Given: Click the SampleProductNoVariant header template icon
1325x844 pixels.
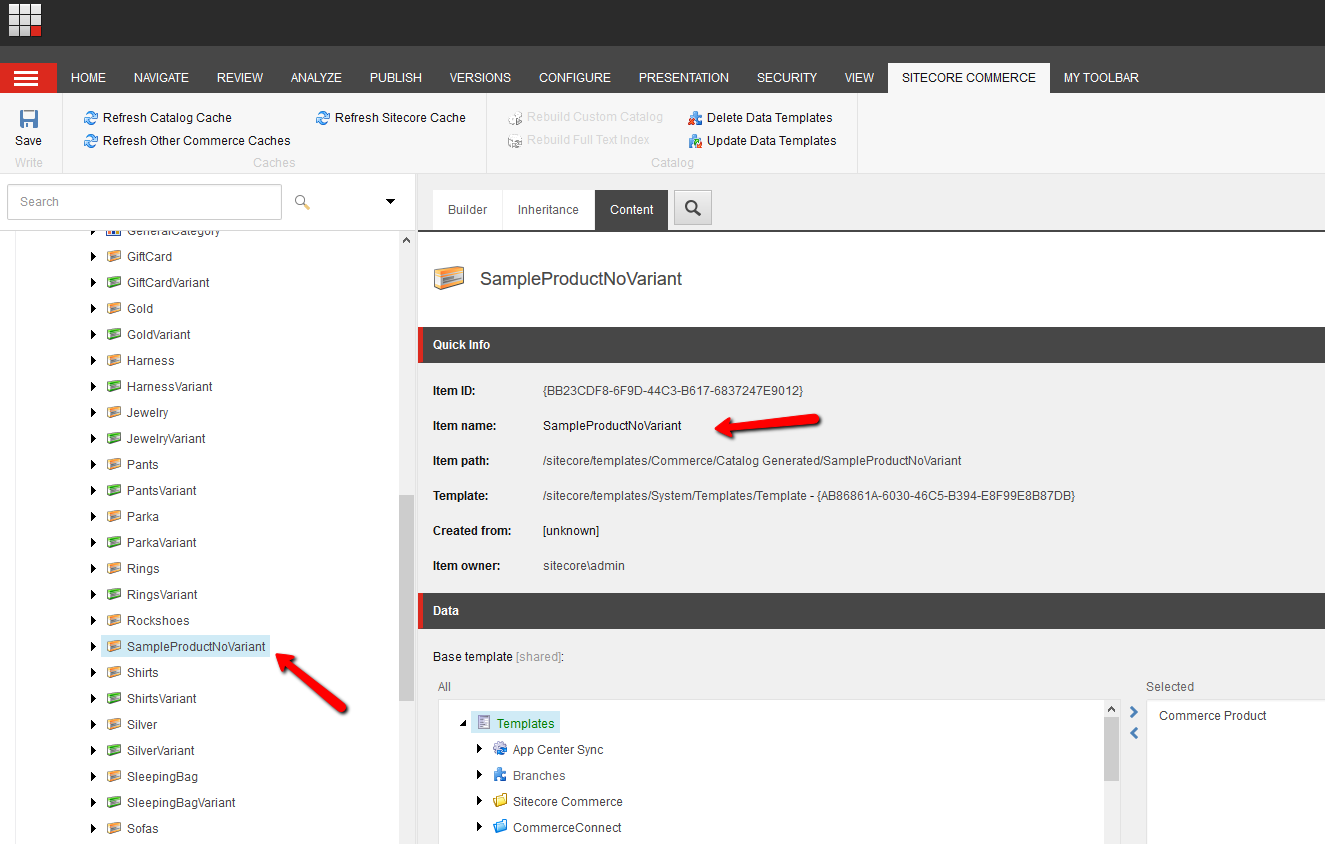Looking at the screenshot, I should click(x=449, y=279).
